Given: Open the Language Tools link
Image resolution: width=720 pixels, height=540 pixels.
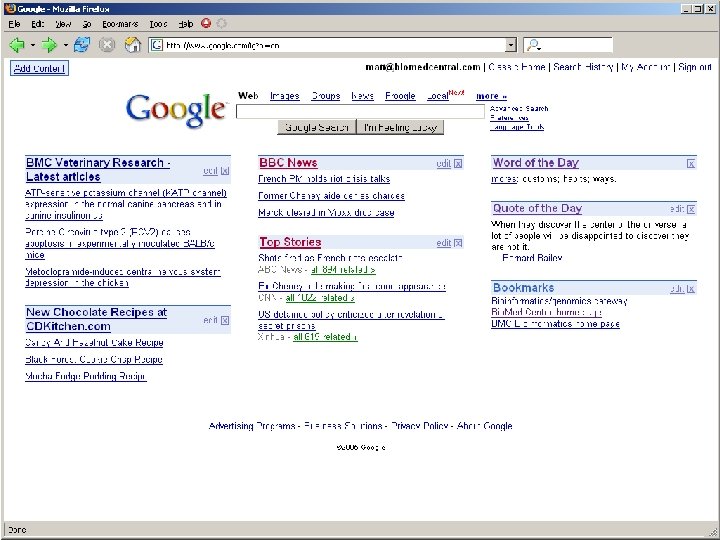Looking at the screenshot, I should 517,127.
